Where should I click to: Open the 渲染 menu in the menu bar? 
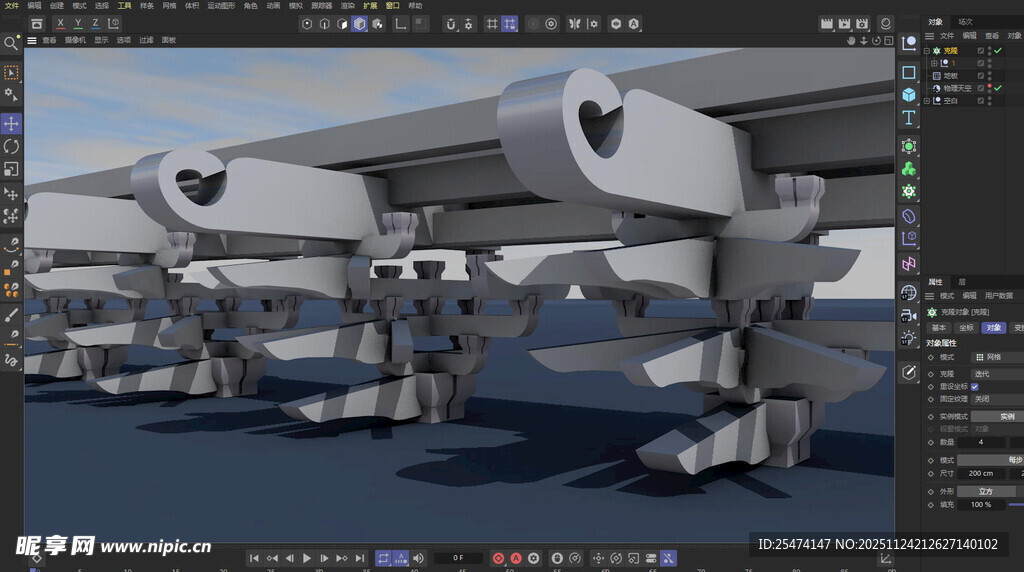[x=347, y=5]
